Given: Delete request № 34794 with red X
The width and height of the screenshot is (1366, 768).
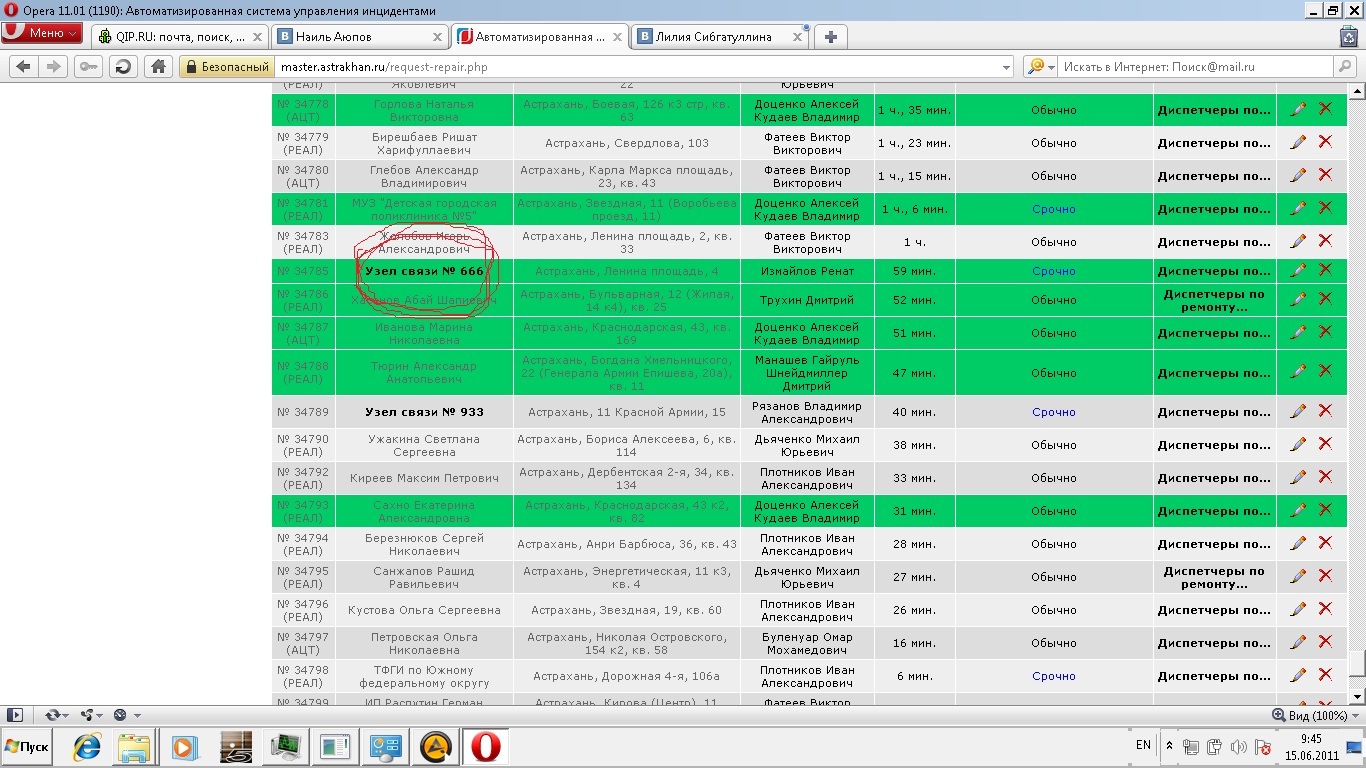Looking at the screenshot, I should coord(1325,543).
